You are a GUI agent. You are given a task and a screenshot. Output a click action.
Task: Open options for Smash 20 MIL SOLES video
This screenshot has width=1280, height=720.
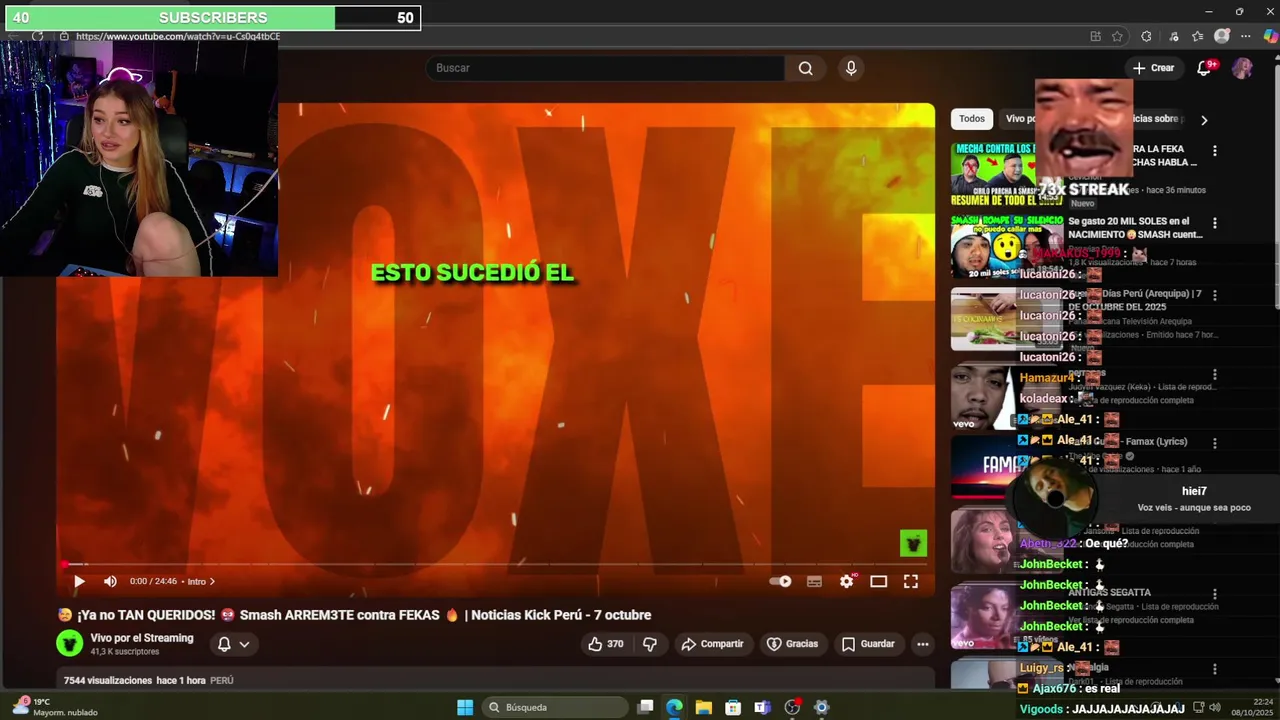point(1214,223)
